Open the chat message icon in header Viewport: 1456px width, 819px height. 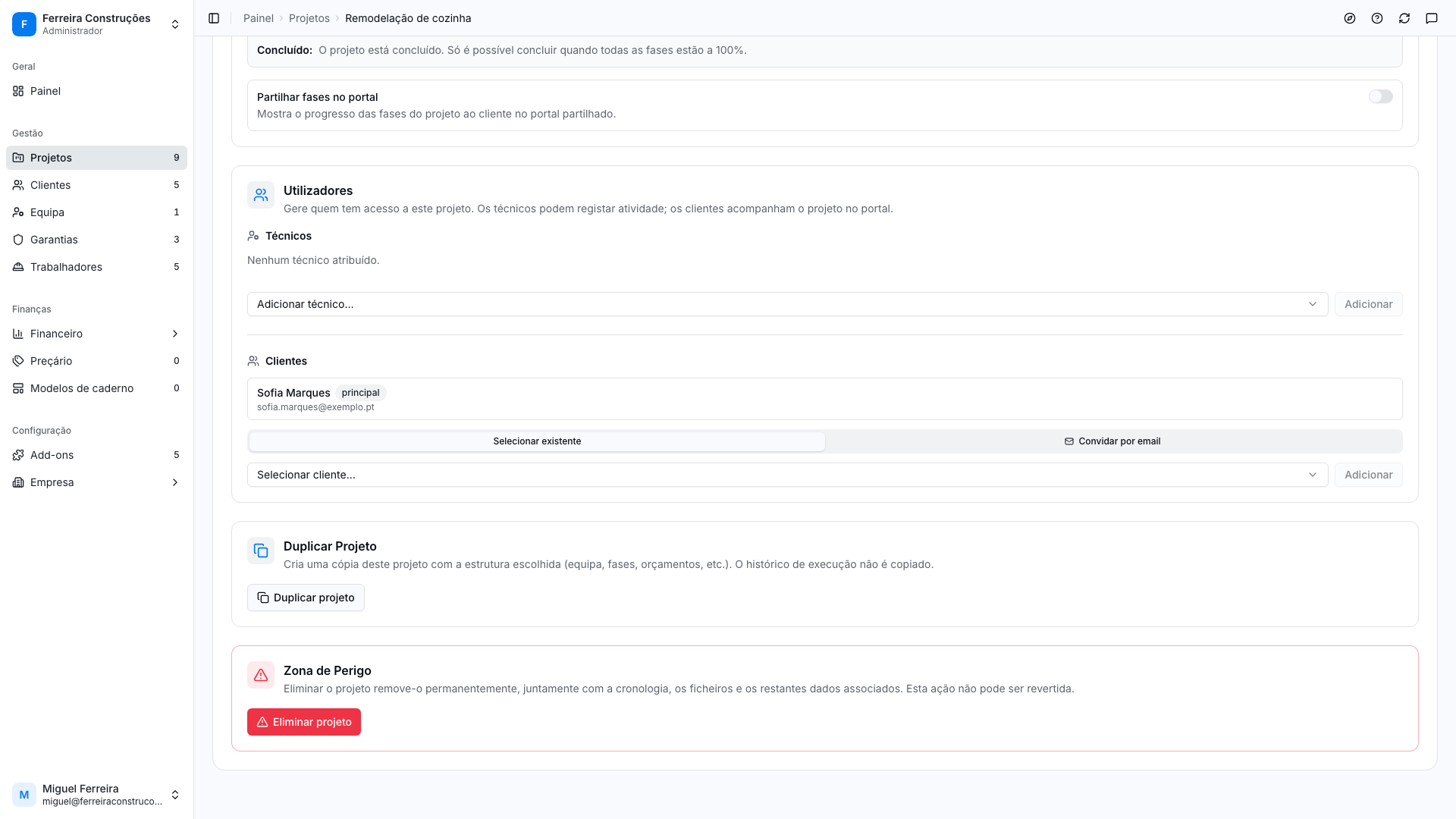(1432, 18)
